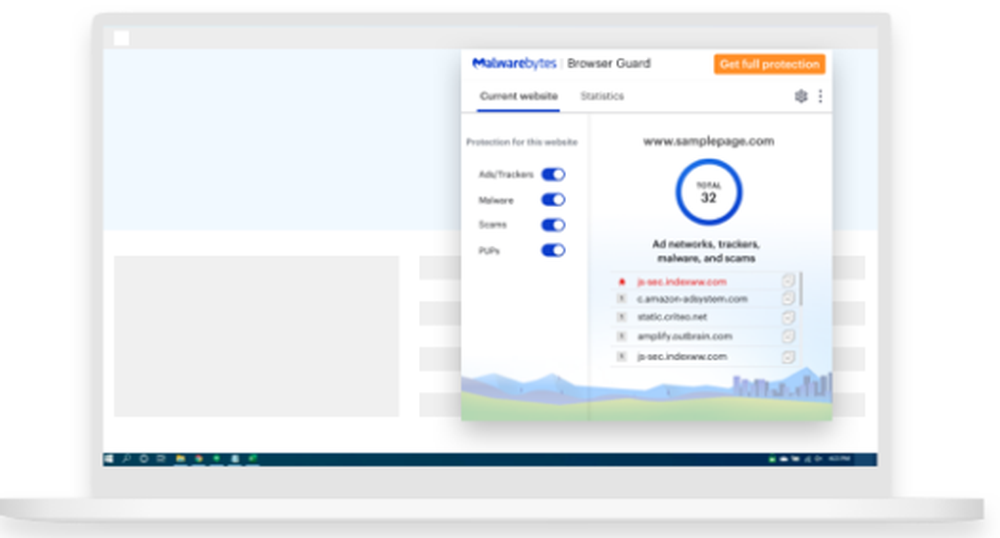Screen dimensions: 1000x538
Task: Select the amplify.outbrain.com entry
Action: (684, 337)
